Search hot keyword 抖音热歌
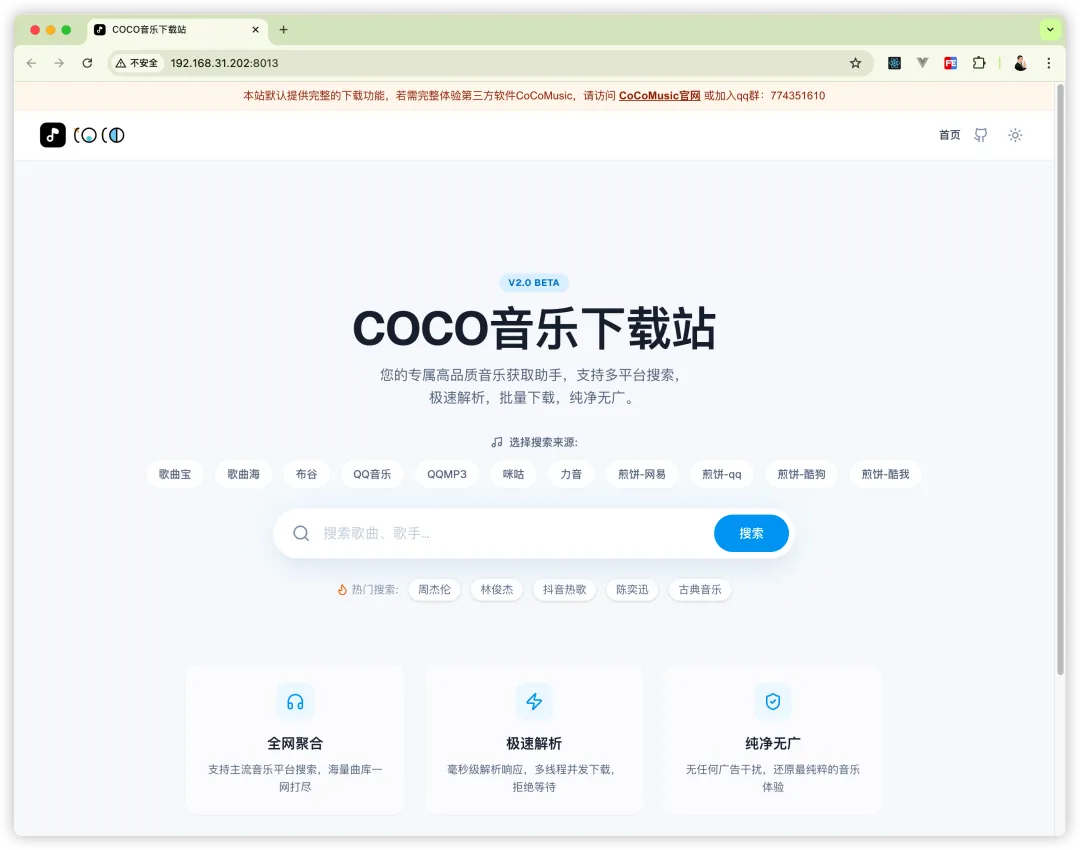This screenshot has height=850, width=1080. pos(564,590)
